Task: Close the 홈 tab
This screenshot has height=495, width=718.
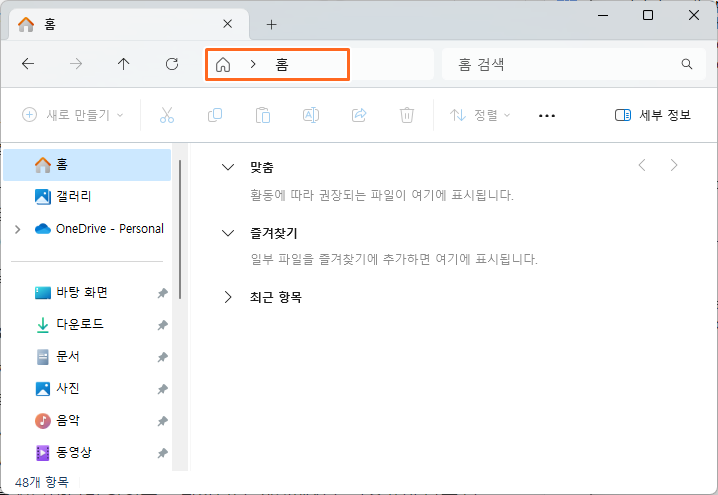Action: click(228, 24)
